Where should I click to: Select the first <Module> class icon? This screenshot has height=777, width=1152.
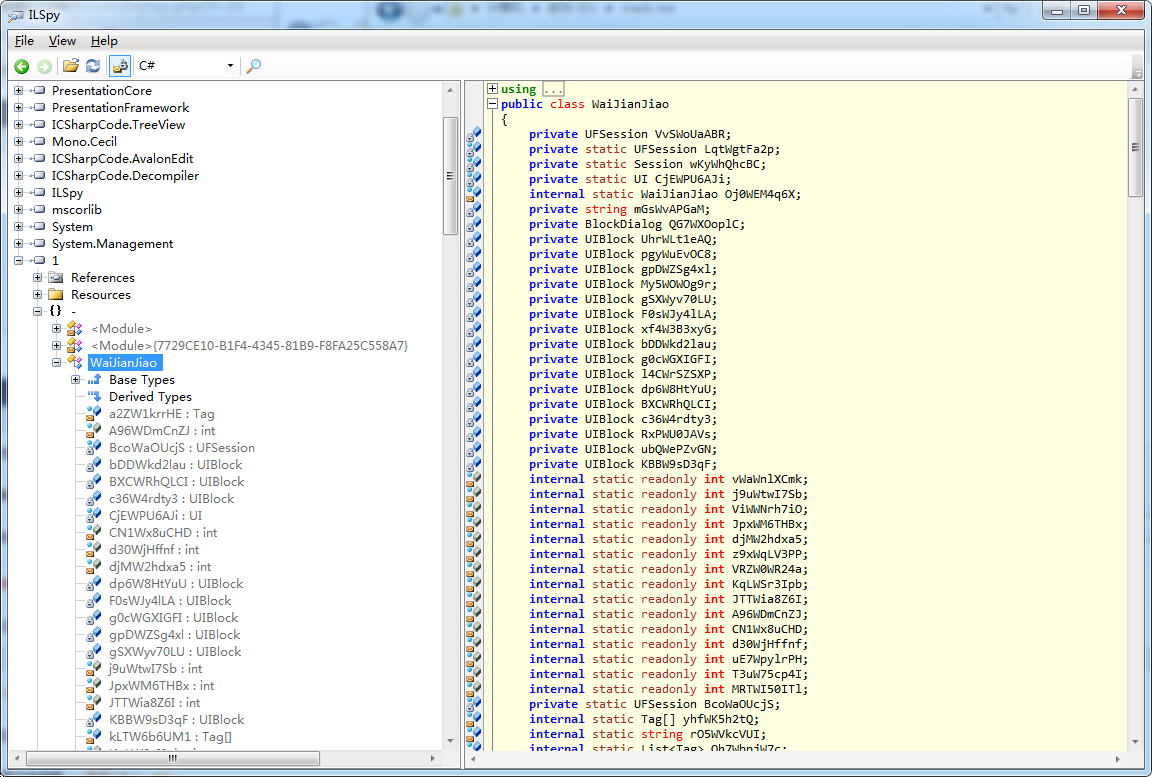(75, 328)
